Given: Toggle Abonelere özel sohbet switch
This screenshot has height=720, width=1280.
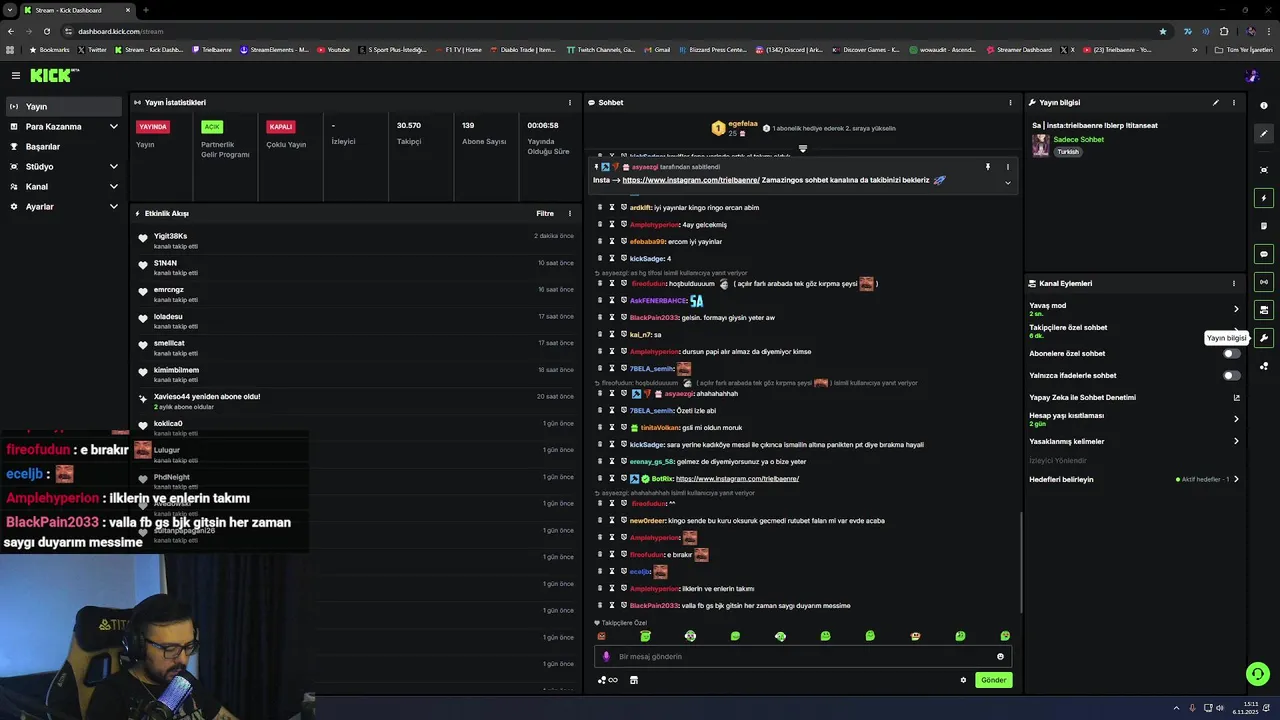Looking at the screenshot, I should point(1232,353).
